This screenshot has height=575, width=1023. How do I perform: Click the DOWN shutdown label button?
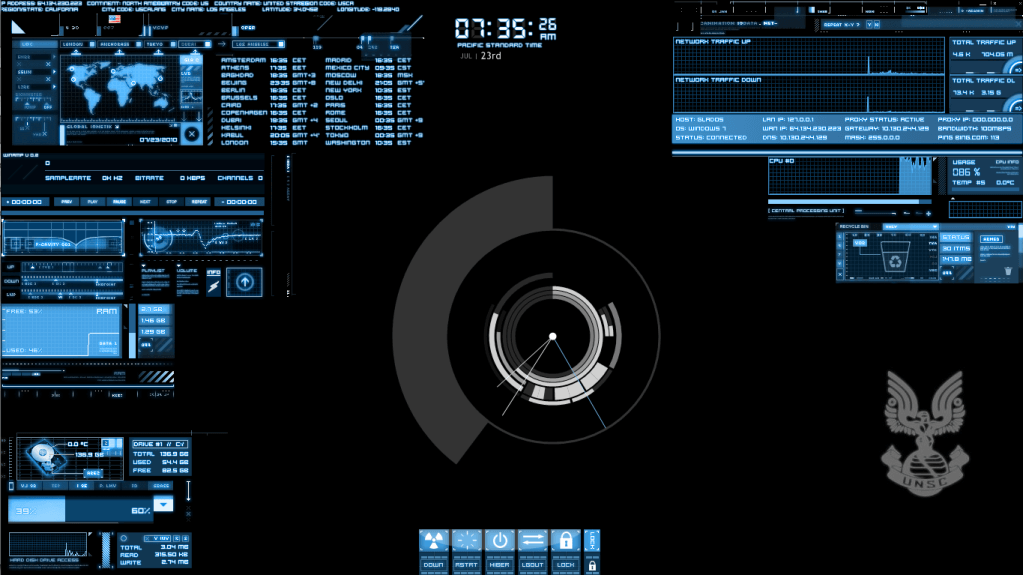pyautogui.click(x=433, y=565)
